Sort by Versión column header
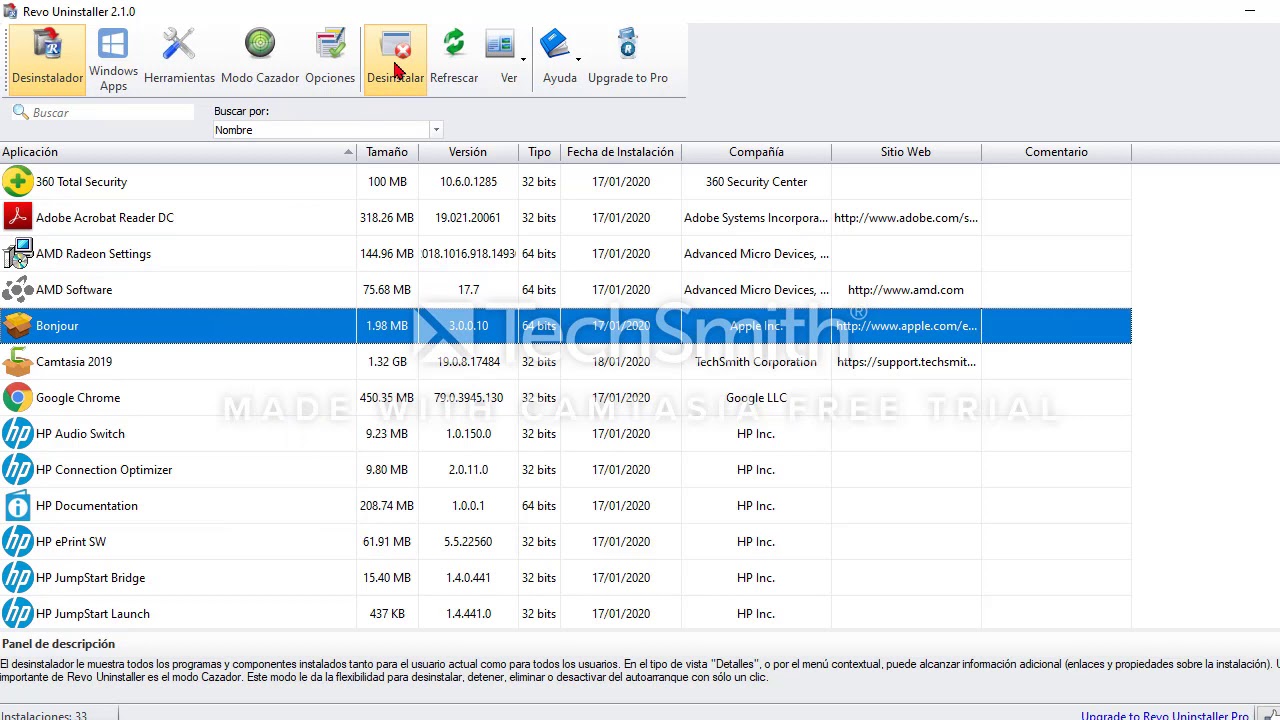Image resolution: width=1280 pixels, height=720 pixels. [x=468, y=152]
